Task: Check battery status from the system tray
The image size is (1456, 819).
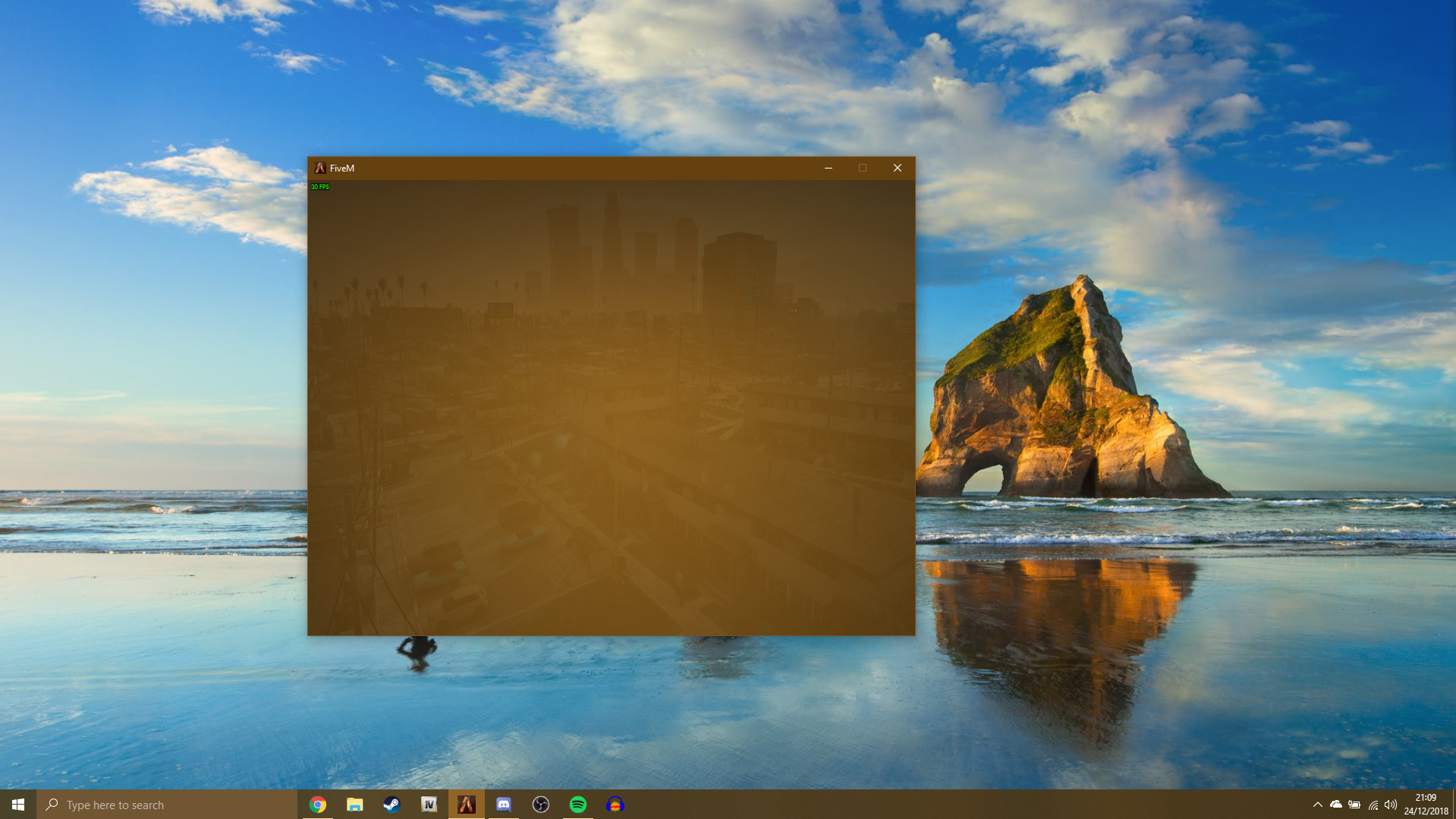Action: 1354,805
